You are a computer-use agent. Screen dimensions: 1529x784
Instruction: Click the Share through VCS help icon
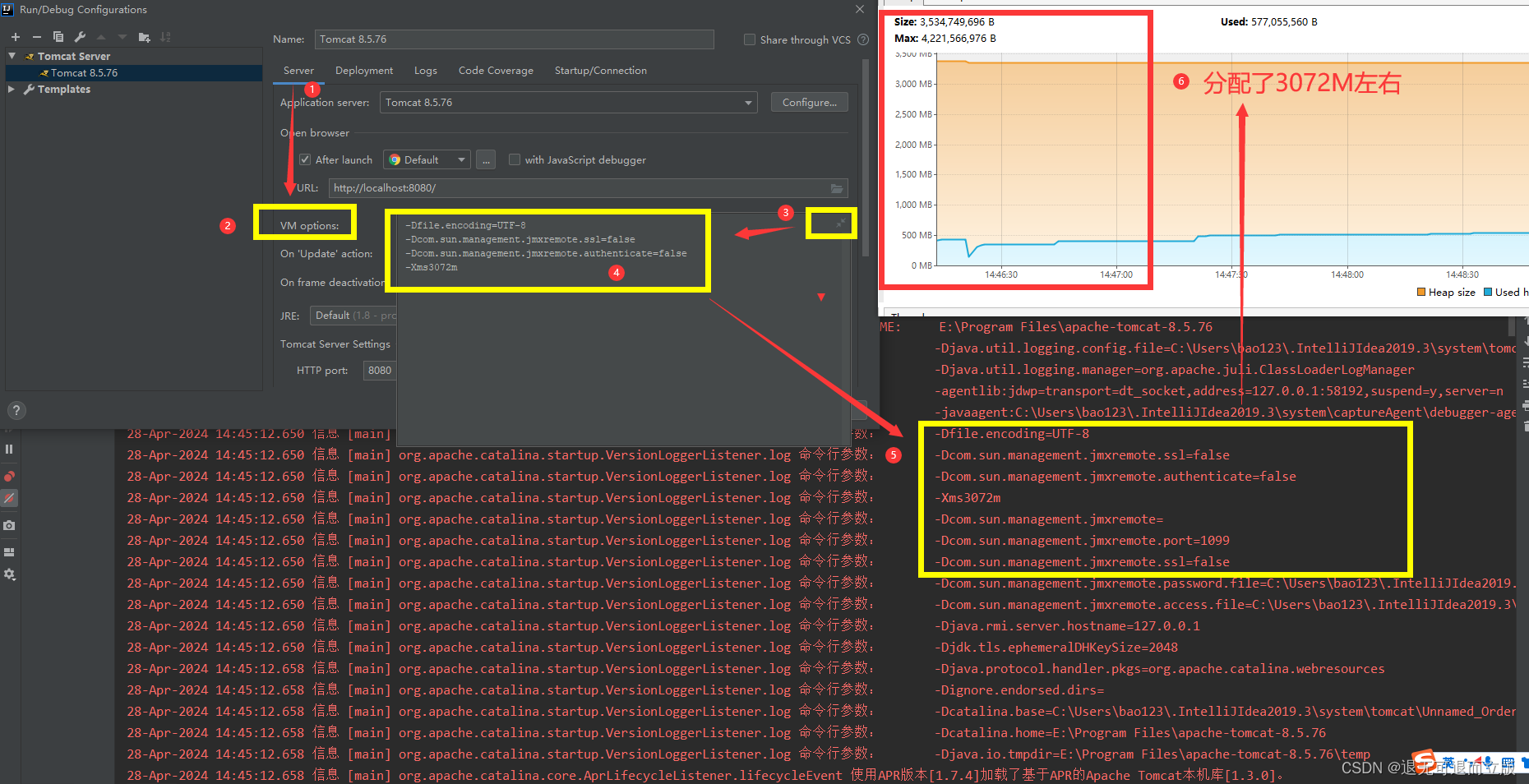click(x=863, y=39)
